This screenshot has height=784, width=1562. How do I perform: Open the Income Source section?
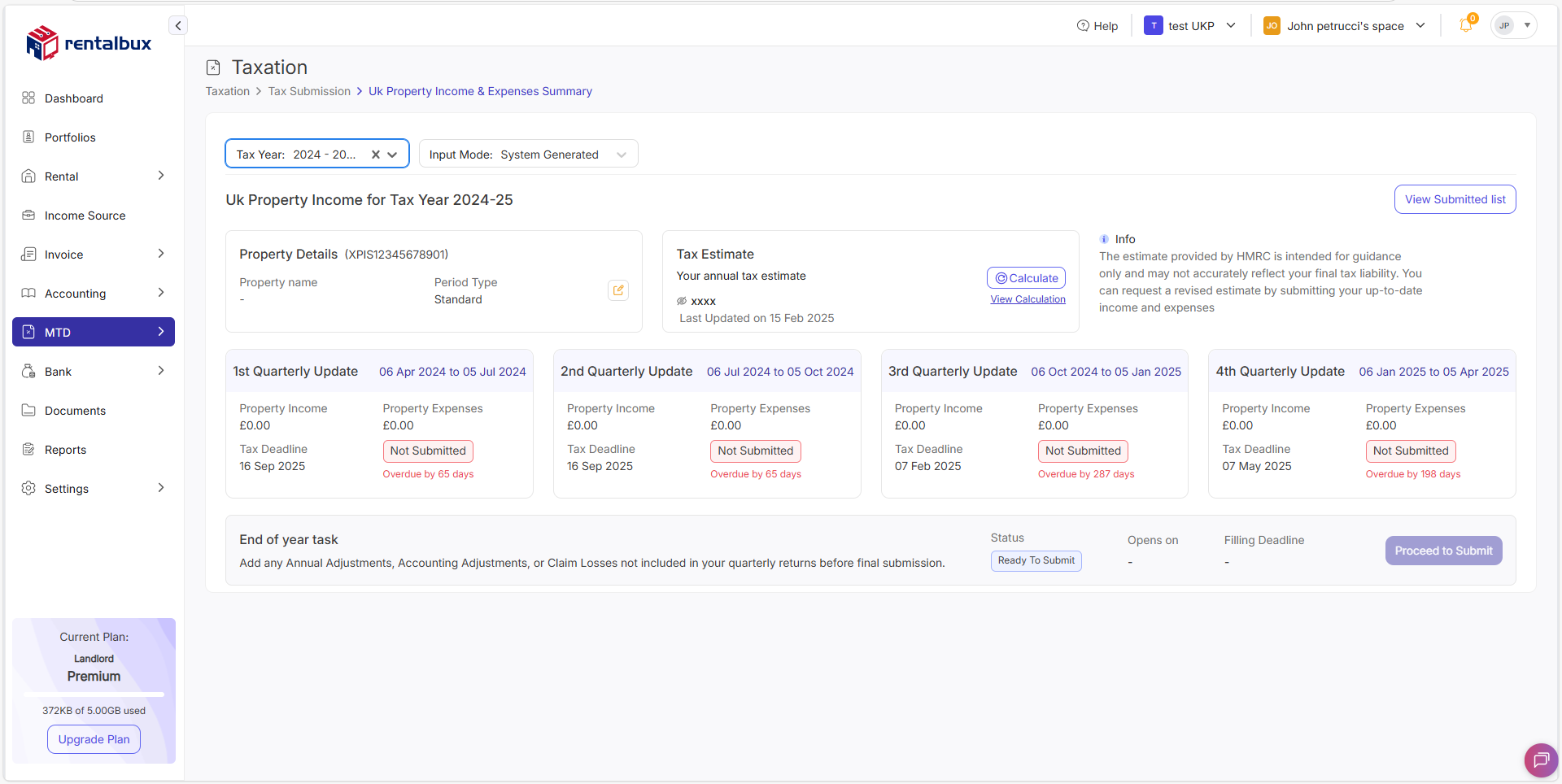85,215
